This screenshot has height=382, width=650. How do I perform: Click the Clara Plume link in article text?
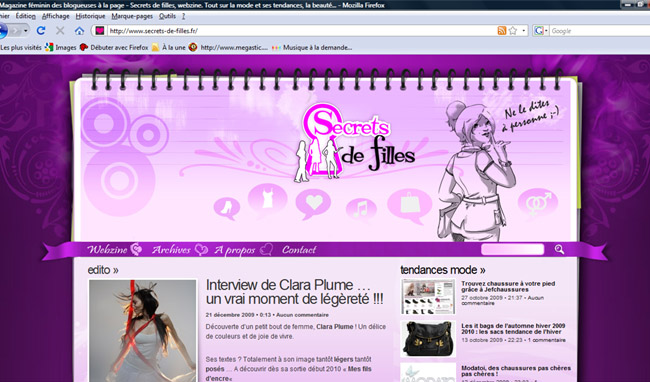tap(335, 326)
